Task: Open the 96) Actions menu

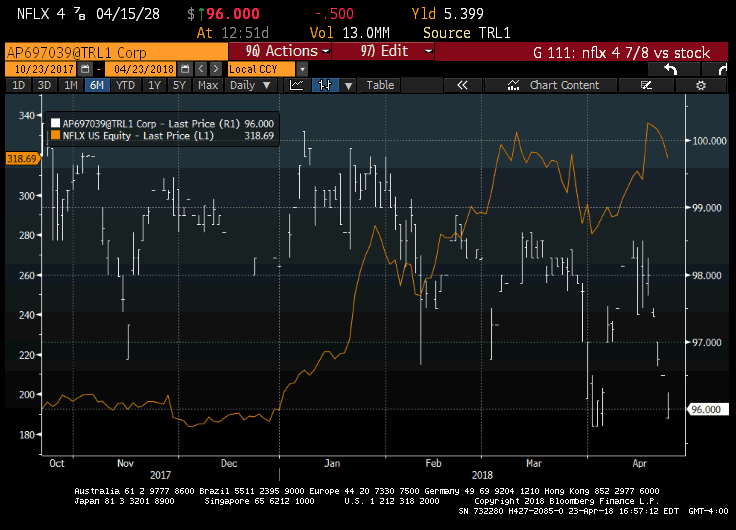Action: pos(280,51)
